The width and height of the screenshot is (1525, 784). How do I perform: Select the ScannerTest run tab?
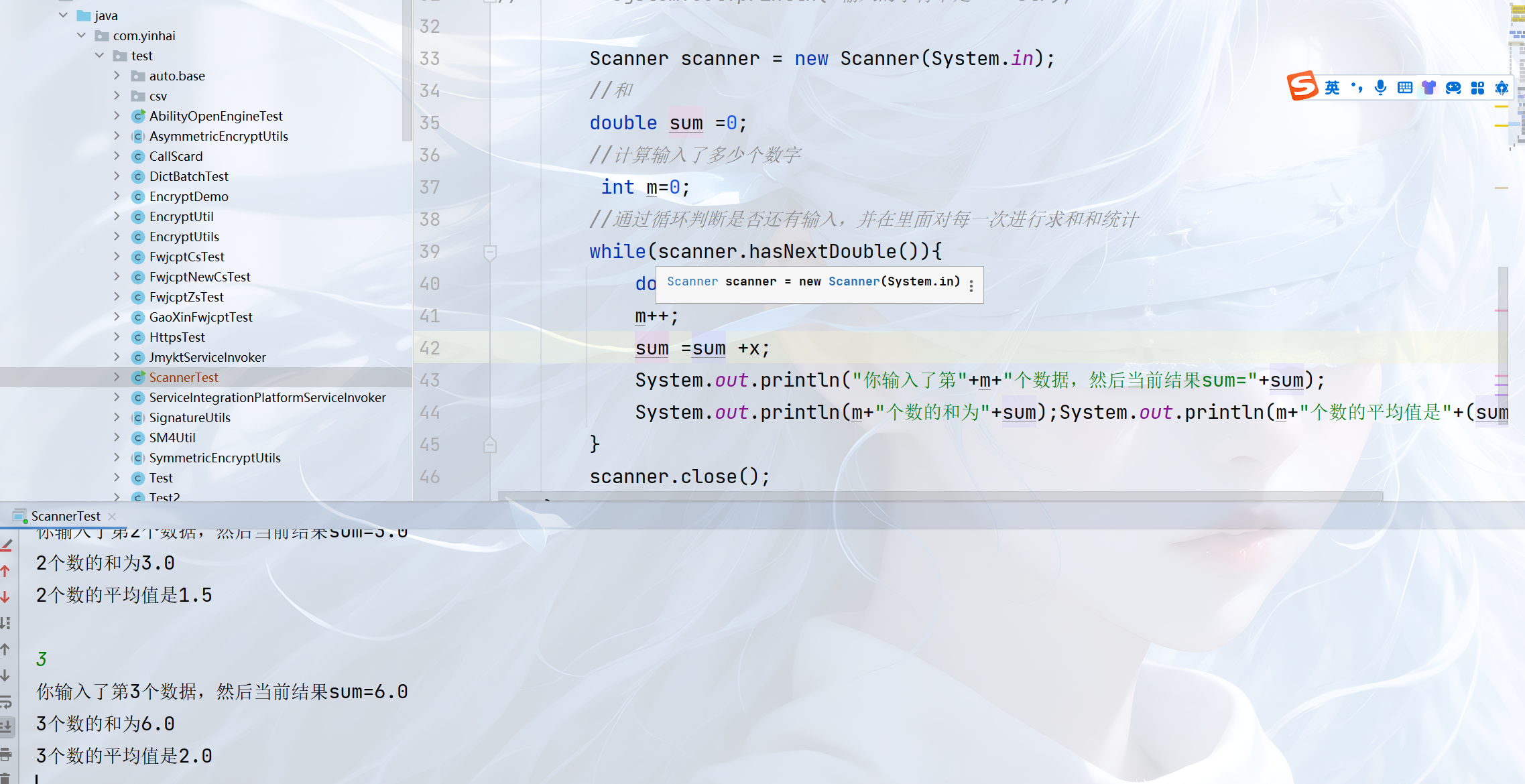coord(65,516)
